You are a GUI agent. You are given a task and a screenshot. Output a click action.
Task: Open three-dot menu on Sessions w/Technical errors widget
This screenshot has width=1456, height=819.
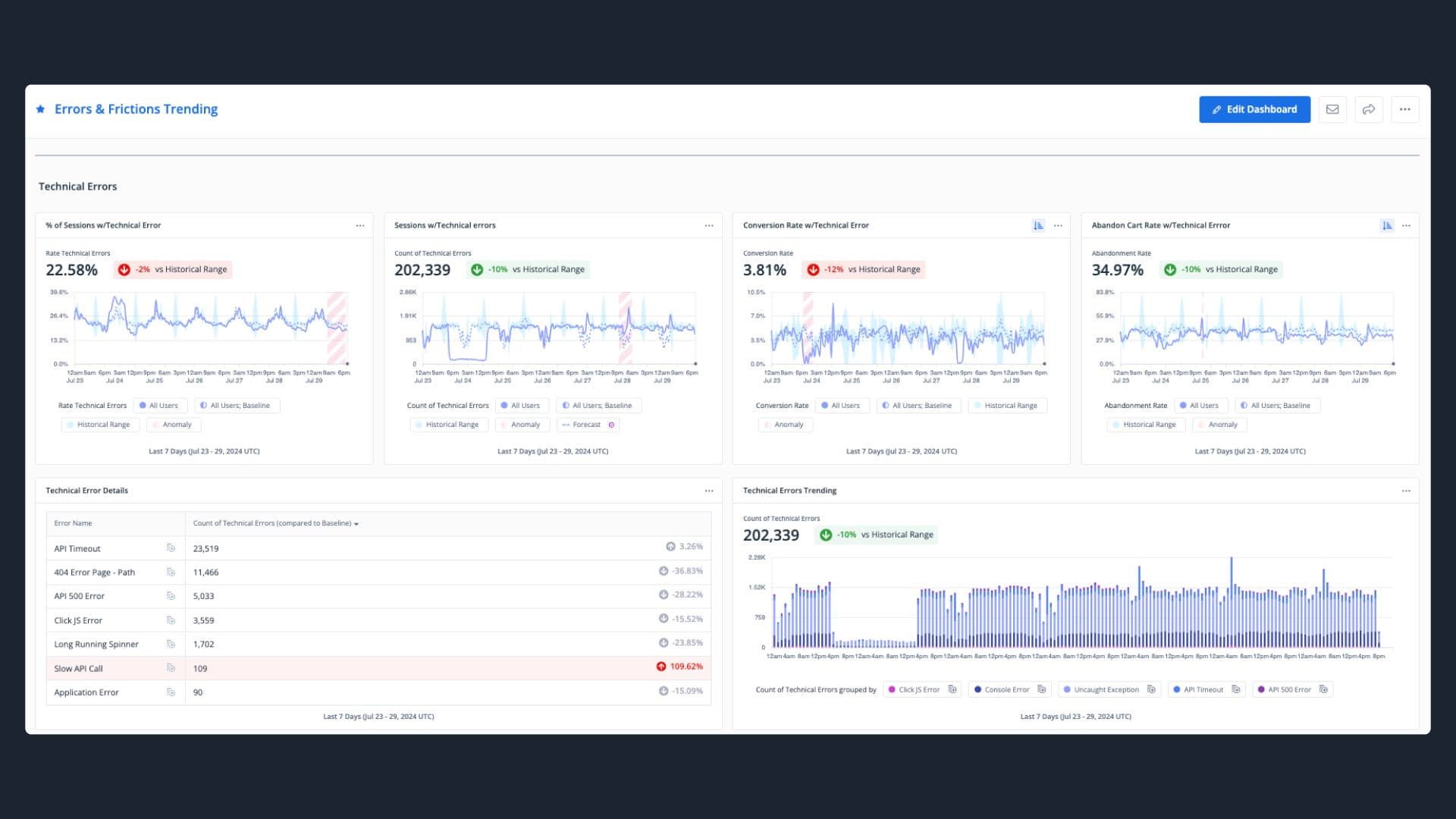pyautogui.click(x=709, y=225)
